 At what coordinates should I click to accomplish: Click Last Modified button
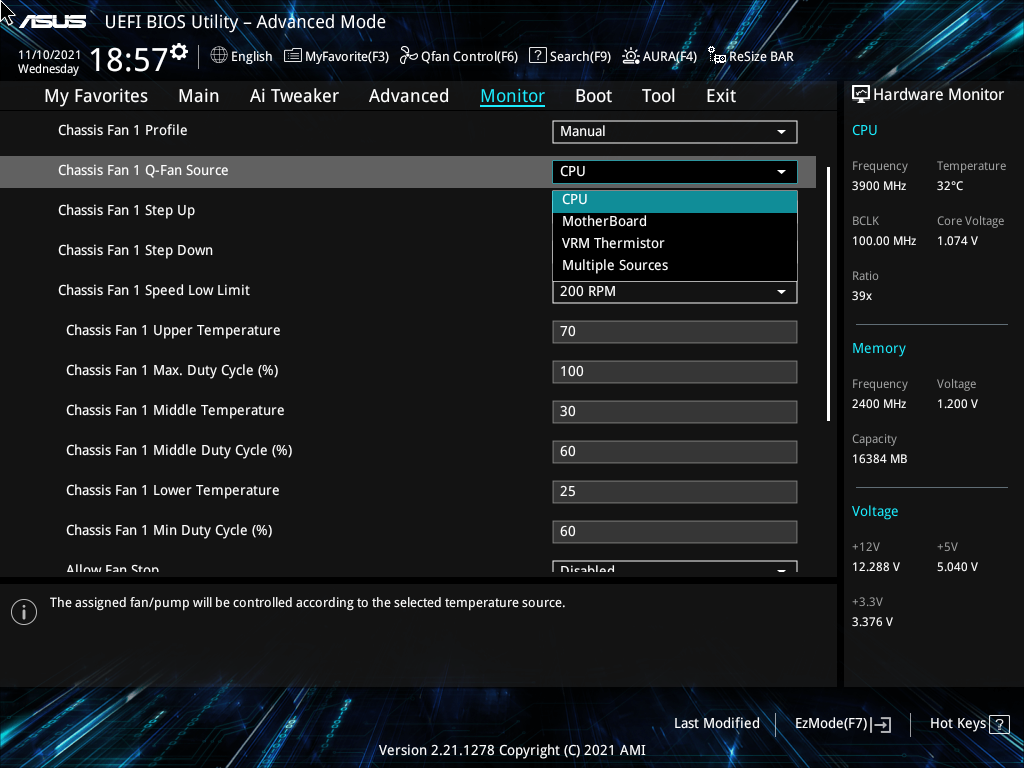[x=716, y=724]
